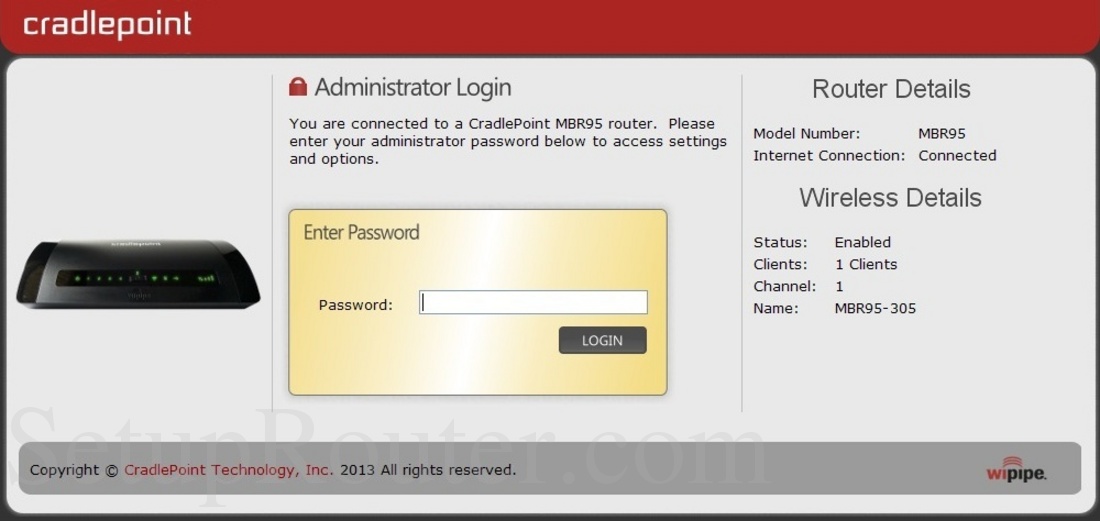The width and height of the screenshot is (1100, 521).
Task: Click the 'Model Number:' label
Action: (806, 134)
